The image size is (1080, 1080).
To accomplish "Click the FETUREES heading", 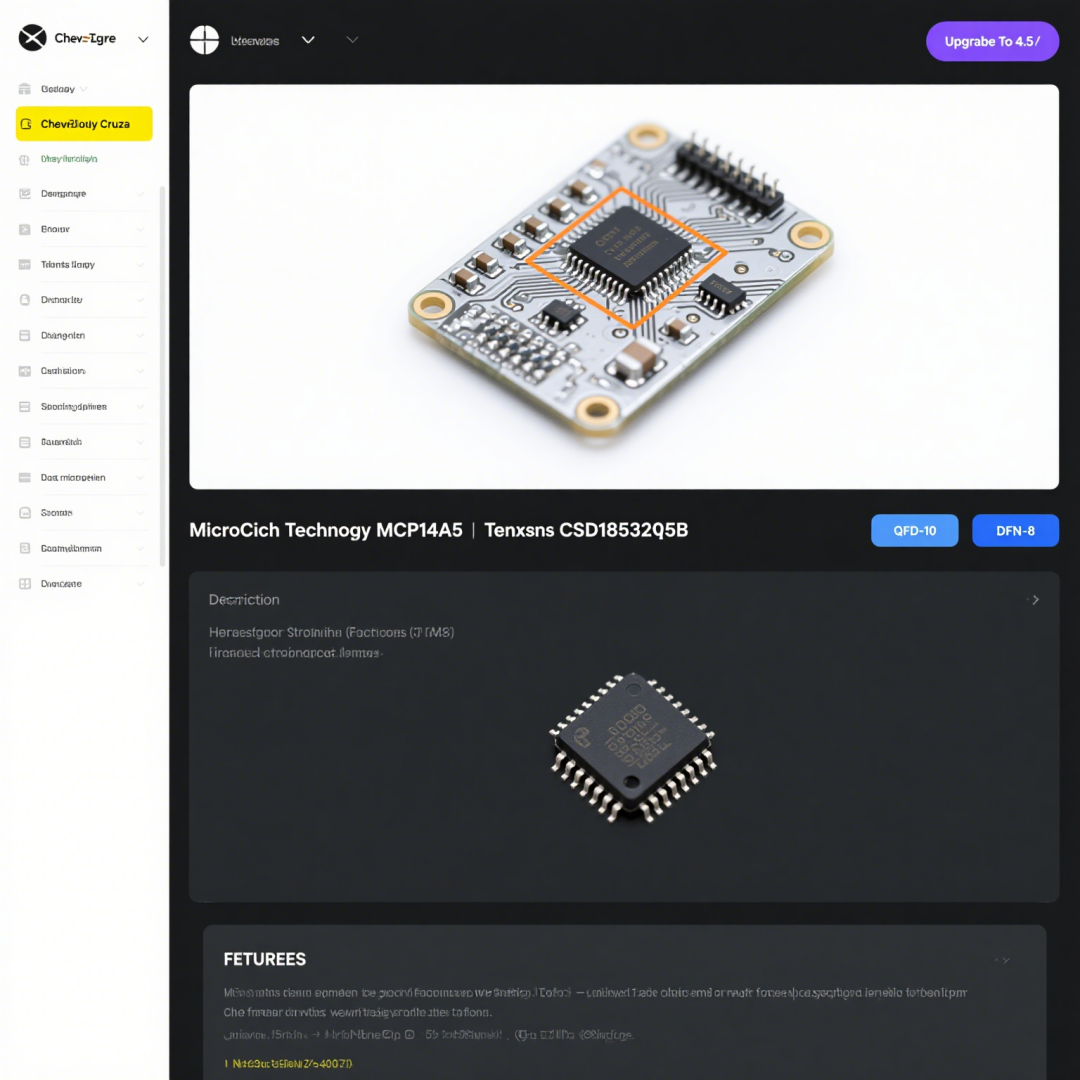I will pos(264,959).
